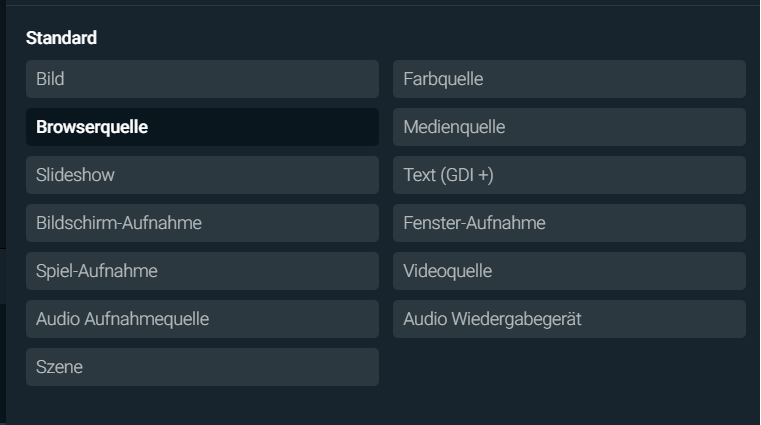
Task: Add a game capture via Spiel-Aufnahme
Action: point(202,271)
